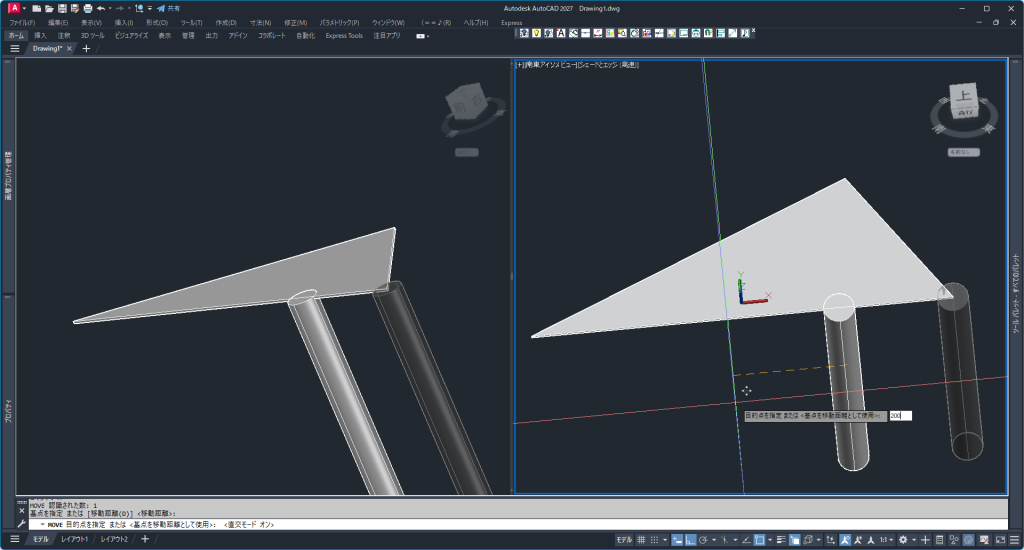Add a new drawing tab with plus button

coord(86,48)
